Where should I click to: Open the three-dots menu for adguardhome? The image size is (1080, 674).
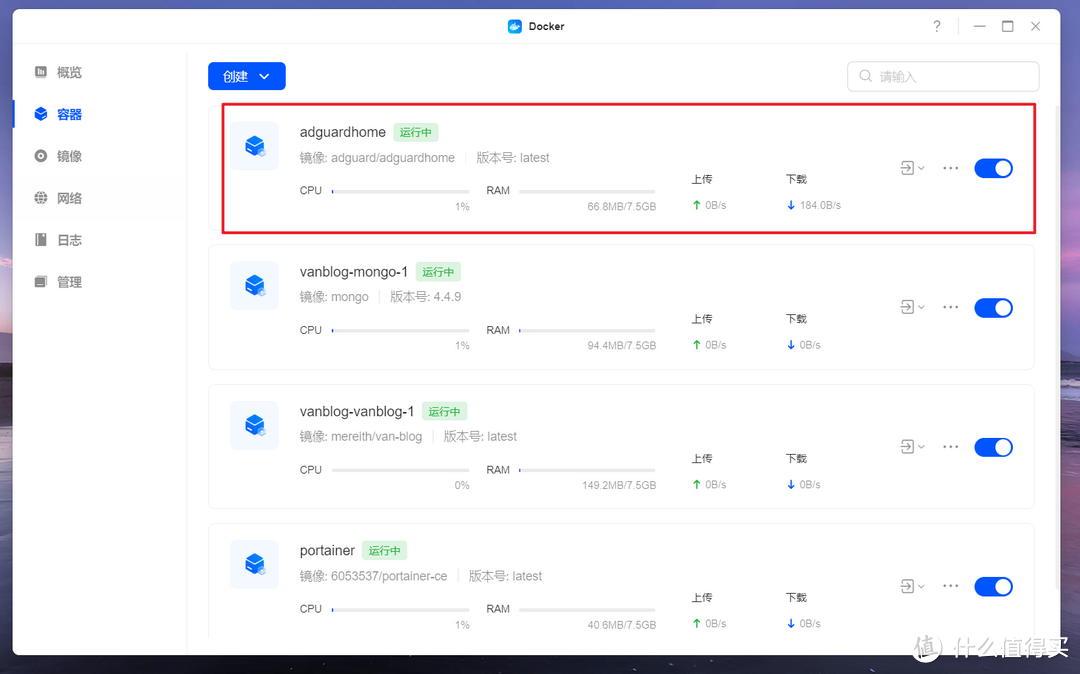[950, 168]
